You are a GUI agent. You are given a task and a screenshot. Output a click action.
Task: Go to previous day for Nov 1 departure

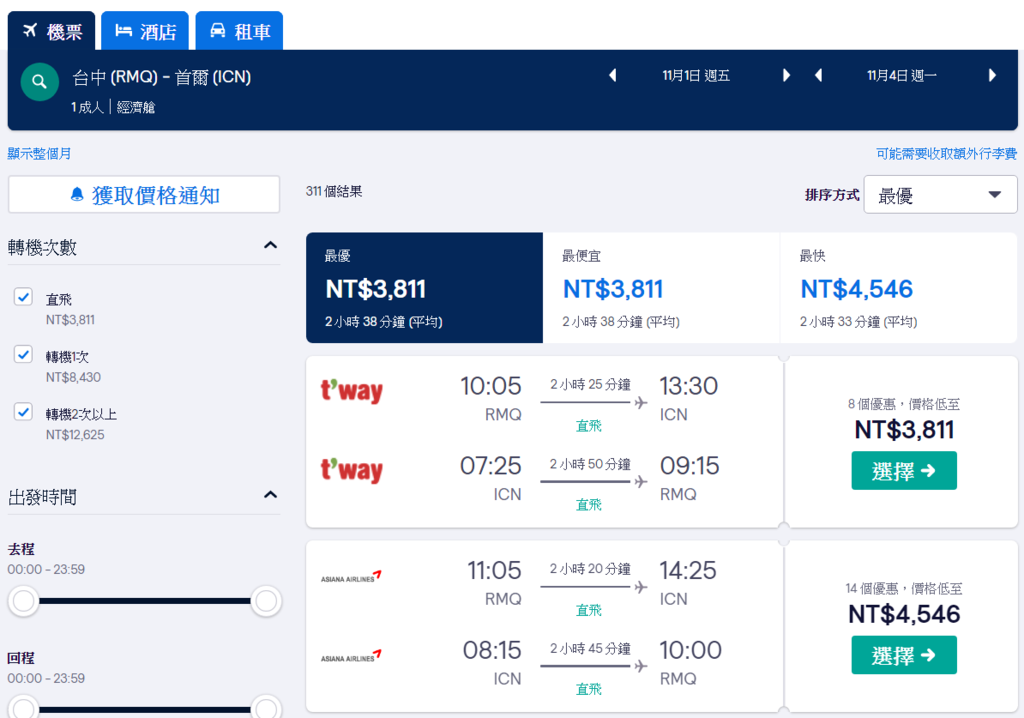(x=613, y=75)
